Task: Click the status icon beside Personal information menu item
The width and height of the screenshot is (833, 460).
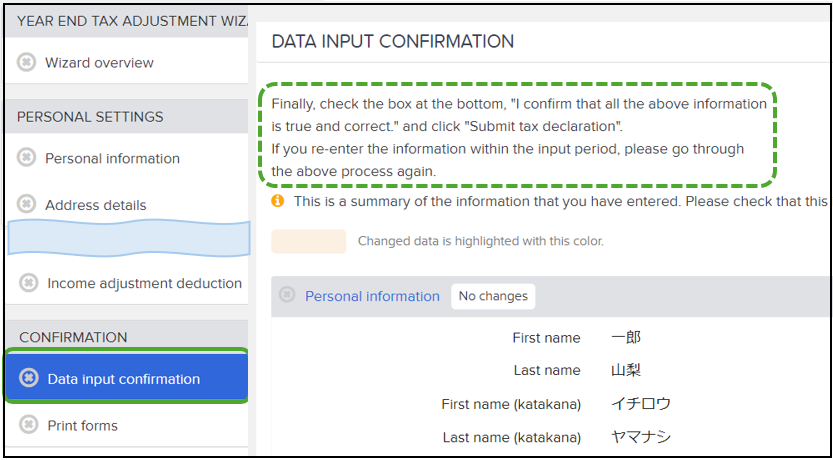Action: coord(26,158)
